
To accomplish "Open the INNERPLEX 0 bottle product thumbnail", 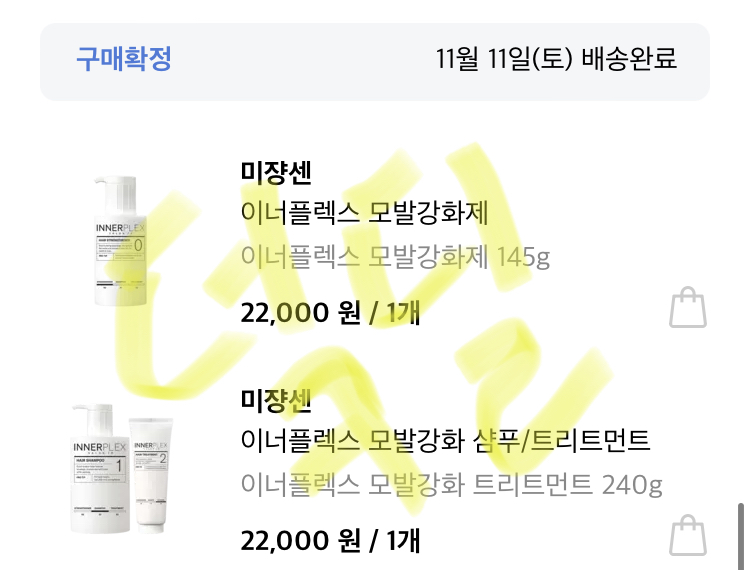I will (120, 241).
